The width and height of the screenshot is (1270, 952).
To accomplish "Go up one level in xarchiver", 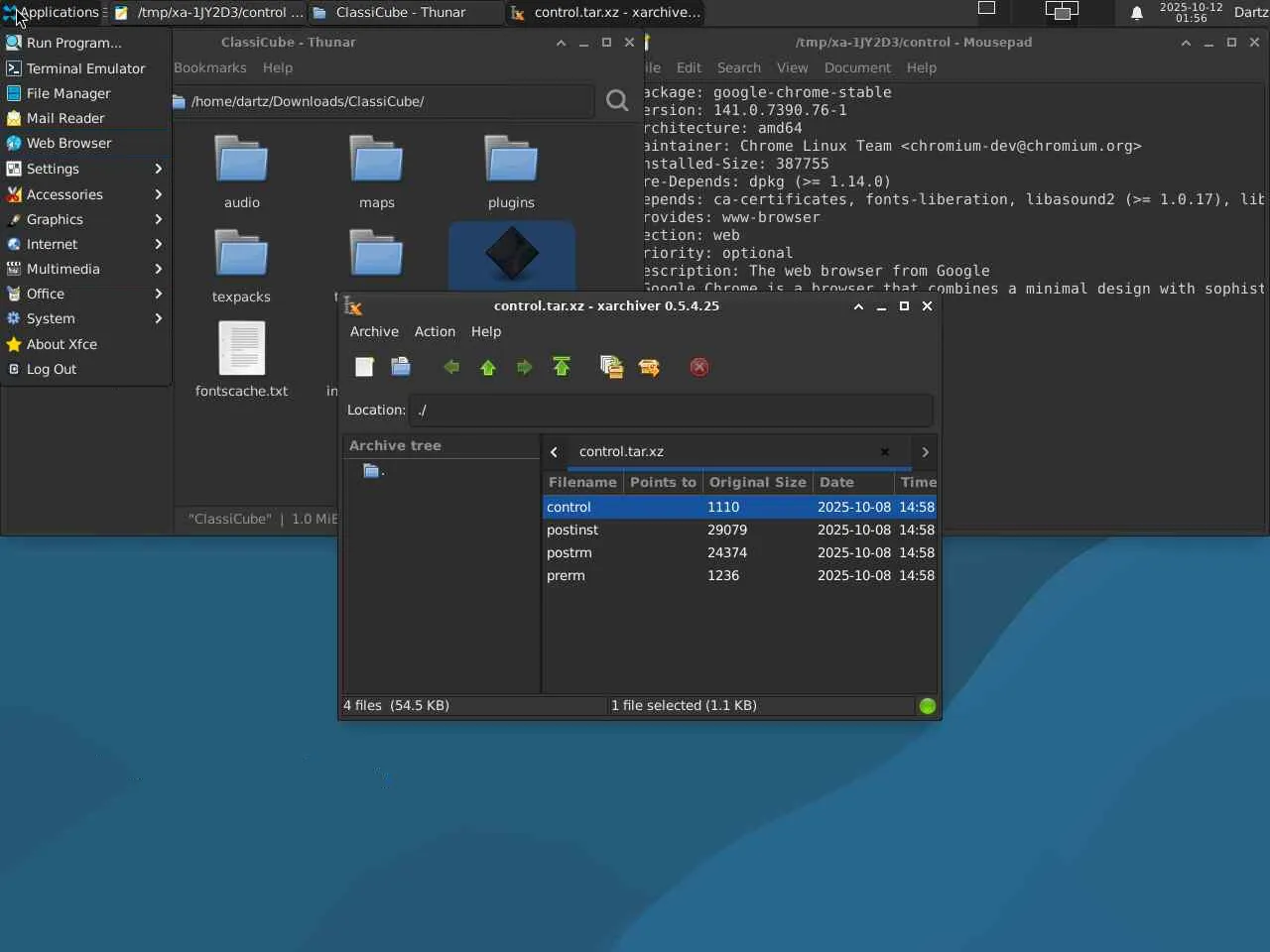I will point(488,367).
